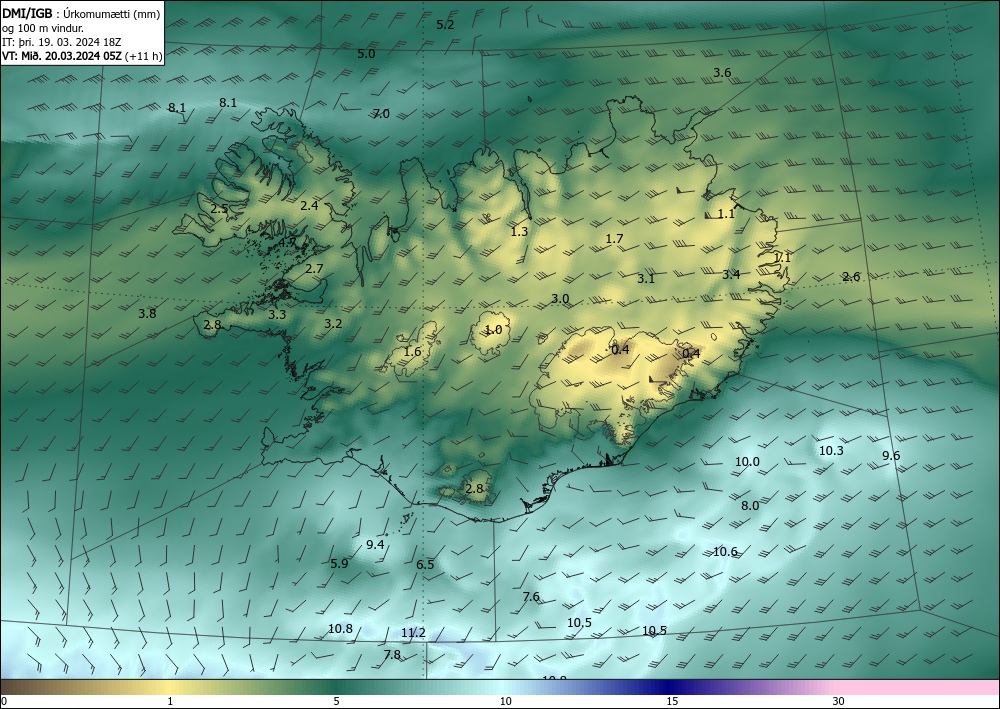
Task: Click the color scale tick labeled 1
Action: coord(170,702)
